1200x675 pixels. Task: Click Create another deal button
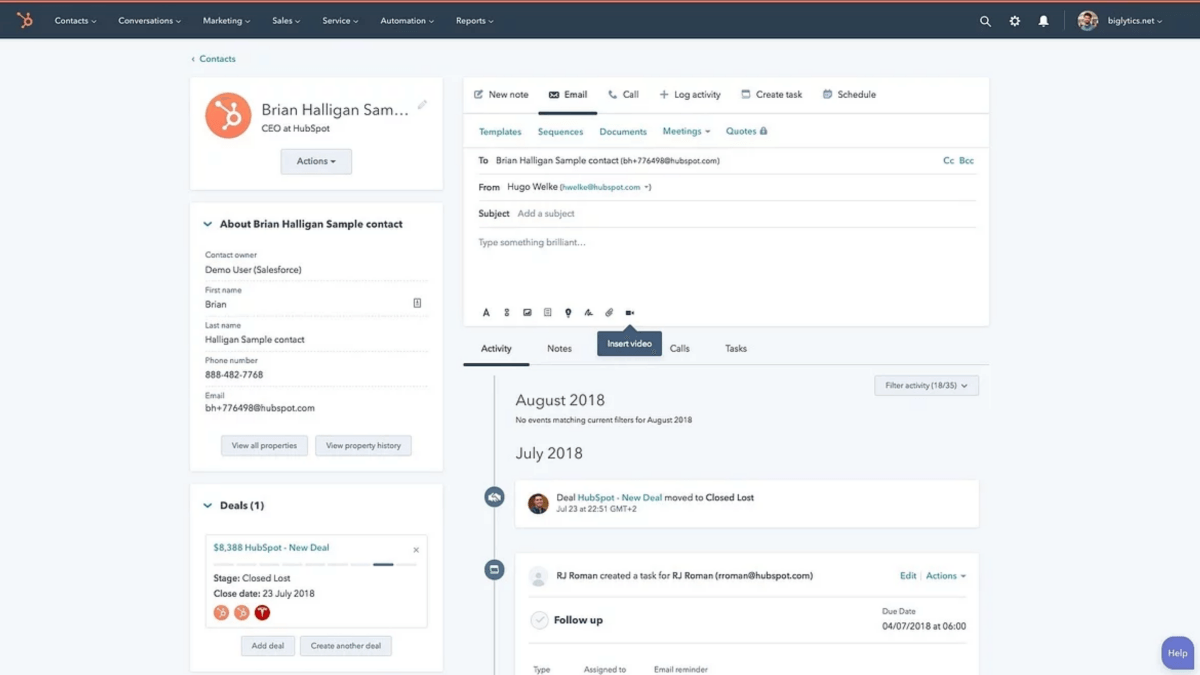tap(346, 646)
